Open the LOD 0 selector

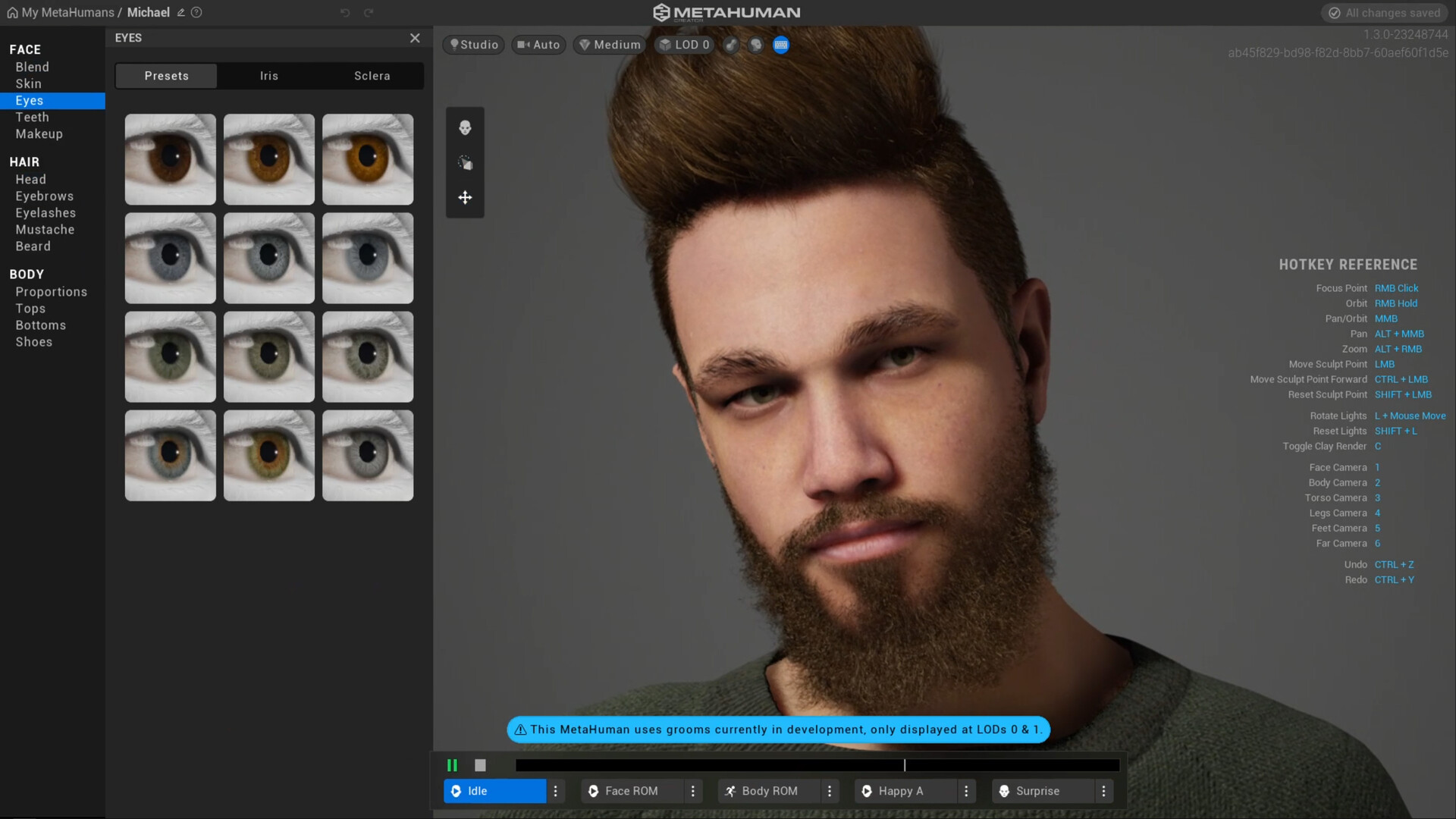[x=684, y=45]
